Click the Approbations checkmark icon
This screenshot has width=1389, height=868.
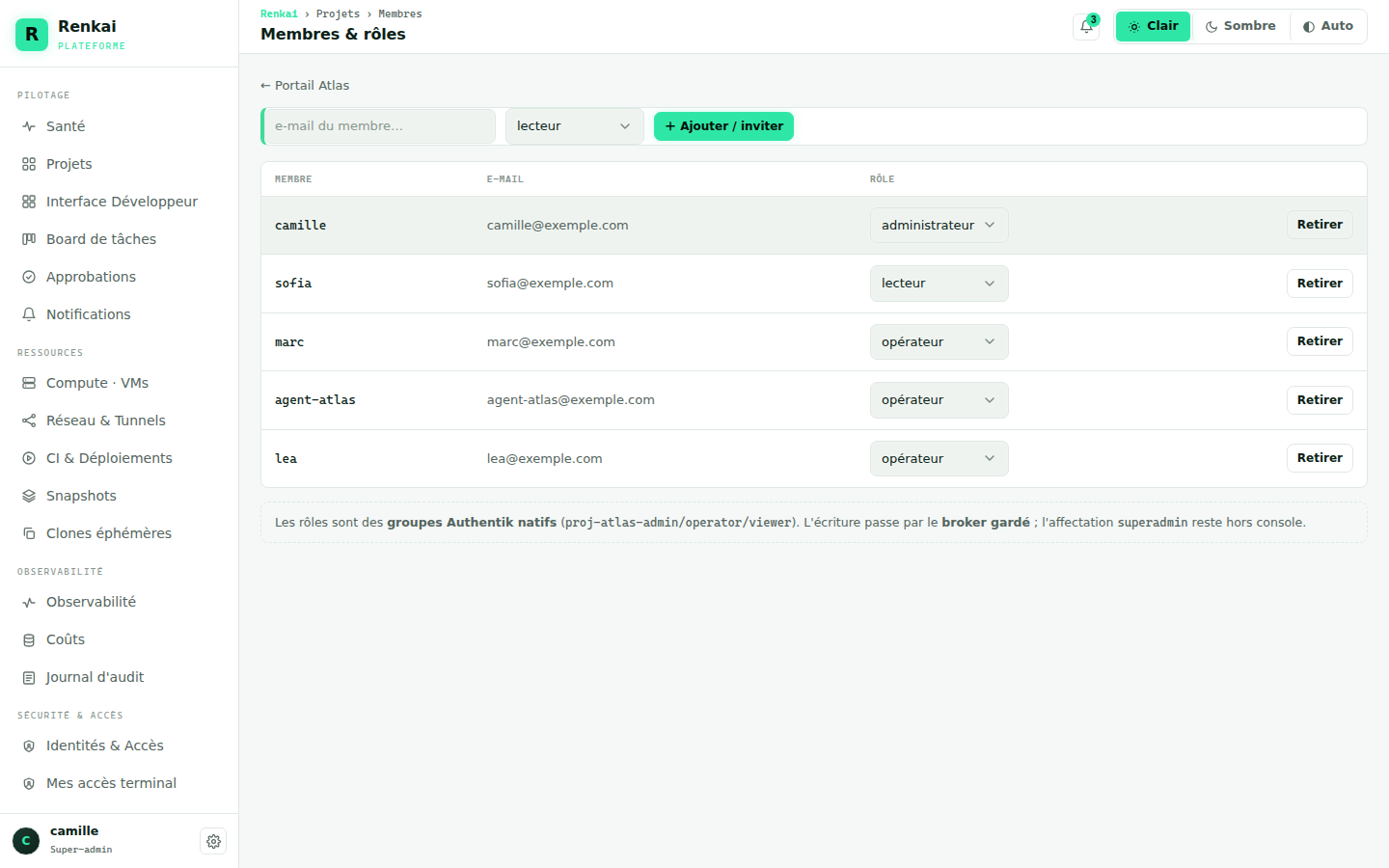tap(29, 277)
